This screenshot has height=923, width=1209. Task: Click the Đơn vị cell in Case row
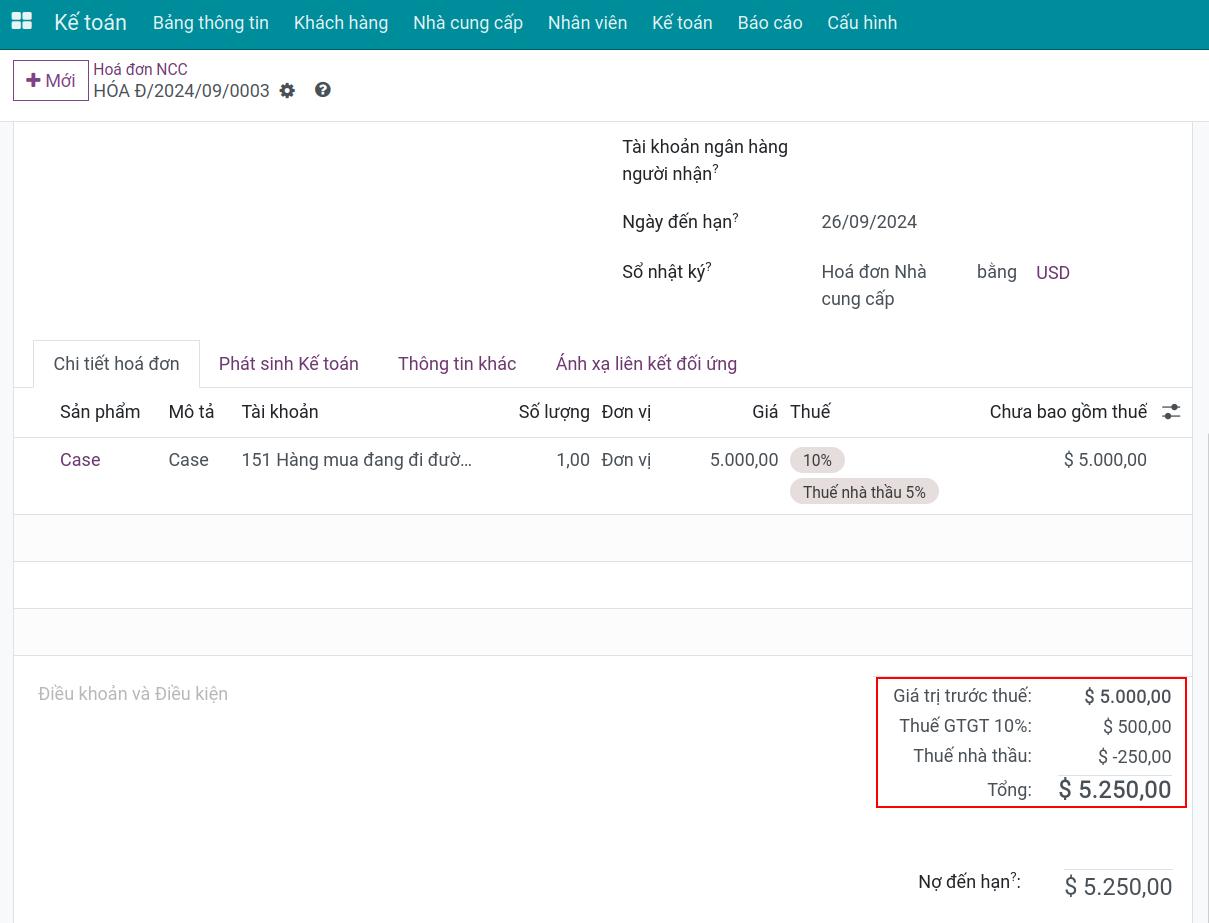pyautogui.click(x=626, y=460)
